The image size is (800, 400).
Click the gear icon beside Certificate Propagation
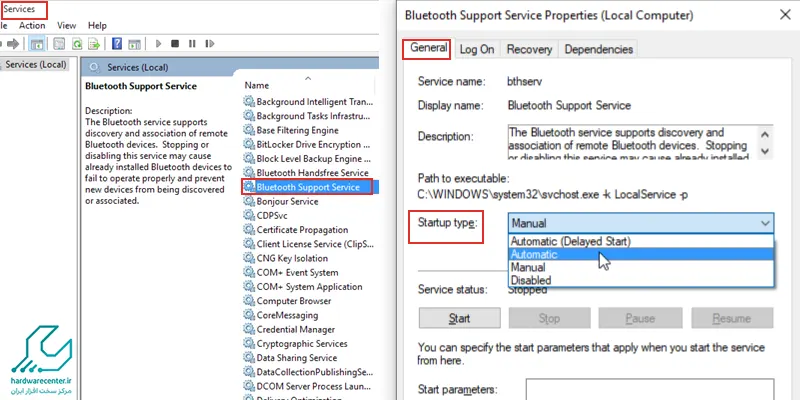(249, 230)
